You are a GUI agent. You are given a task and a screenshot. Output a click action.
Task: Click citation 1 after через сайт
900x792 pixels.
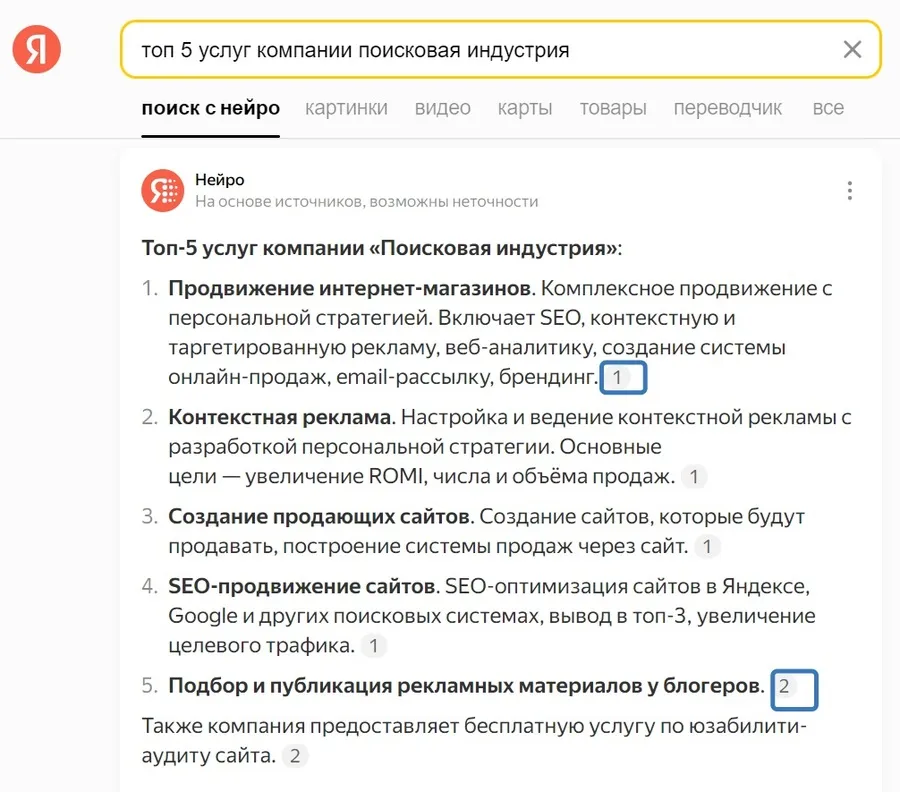coord(707,547)
